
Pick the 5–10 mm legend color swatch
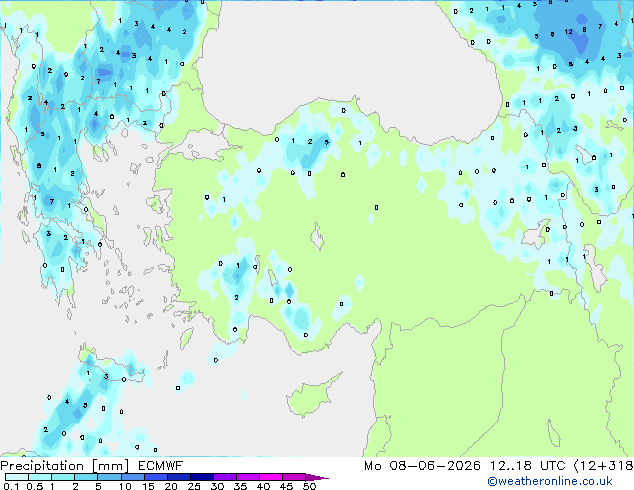coord(110,477)
